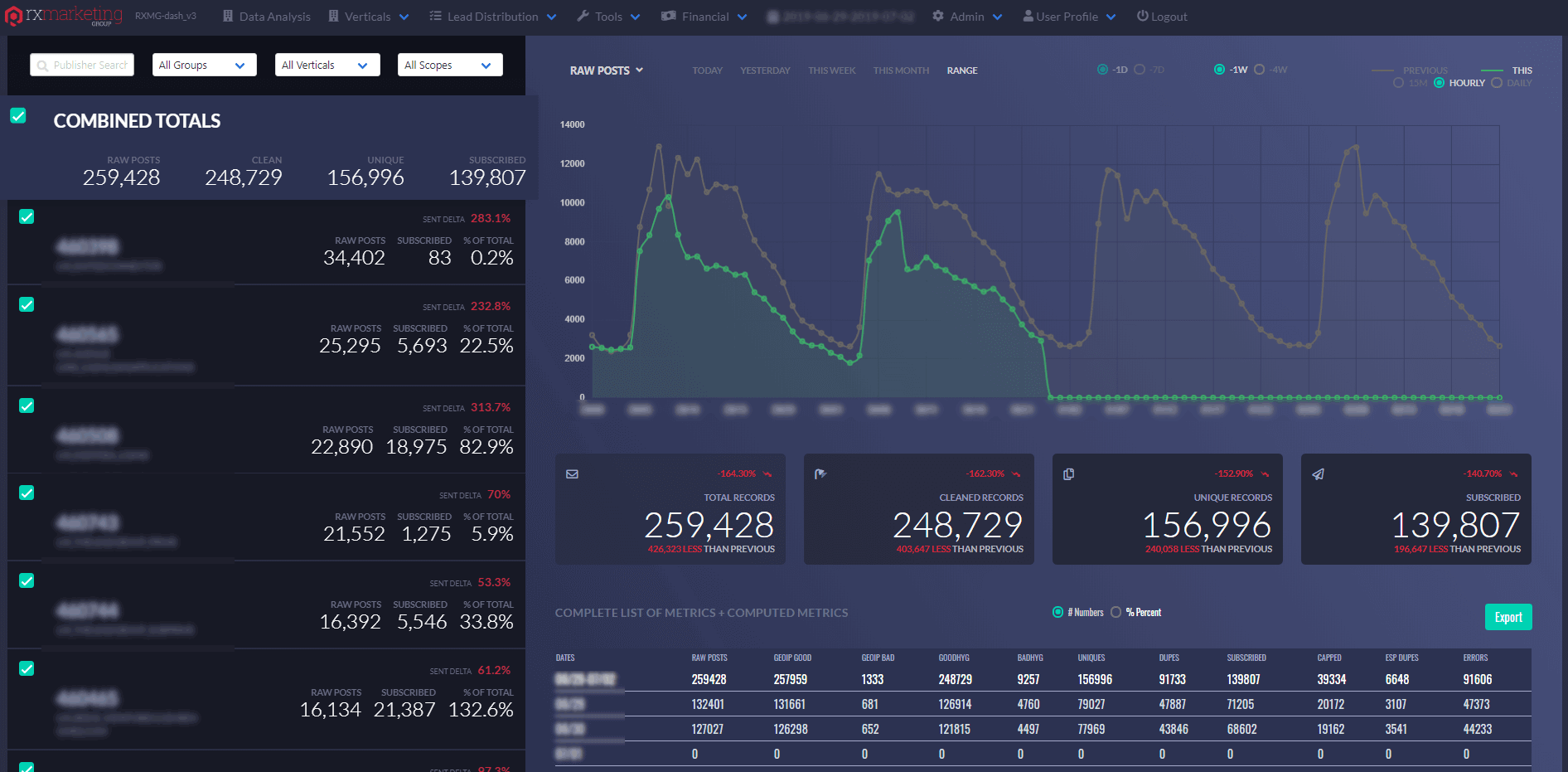The width and height of the screenshot is (1568, 772).
Task: Expand the Admin menu chevron
Action: 997,17
